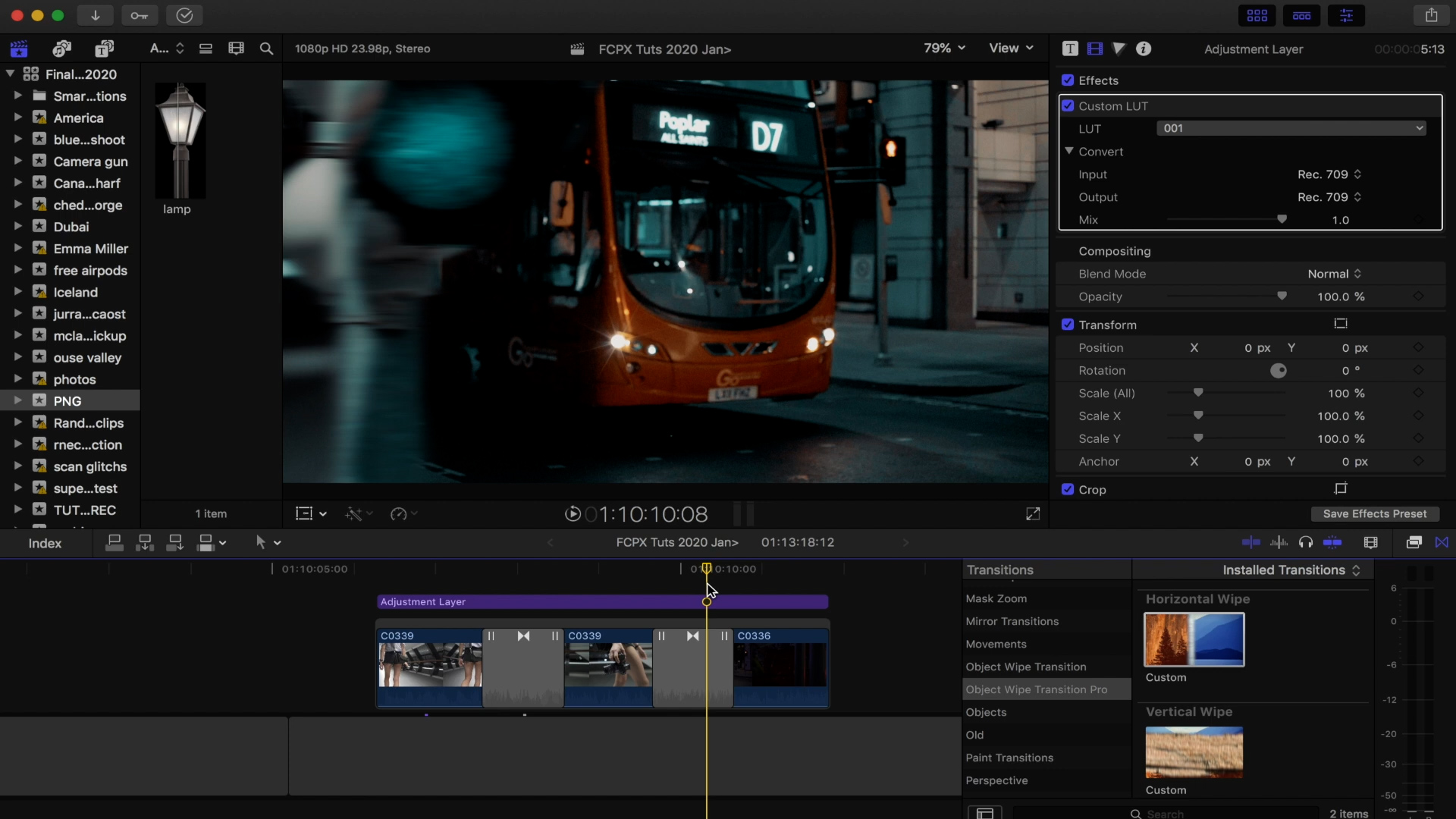
Task: Expand the Compositing section
Action: pos(1114,250)
